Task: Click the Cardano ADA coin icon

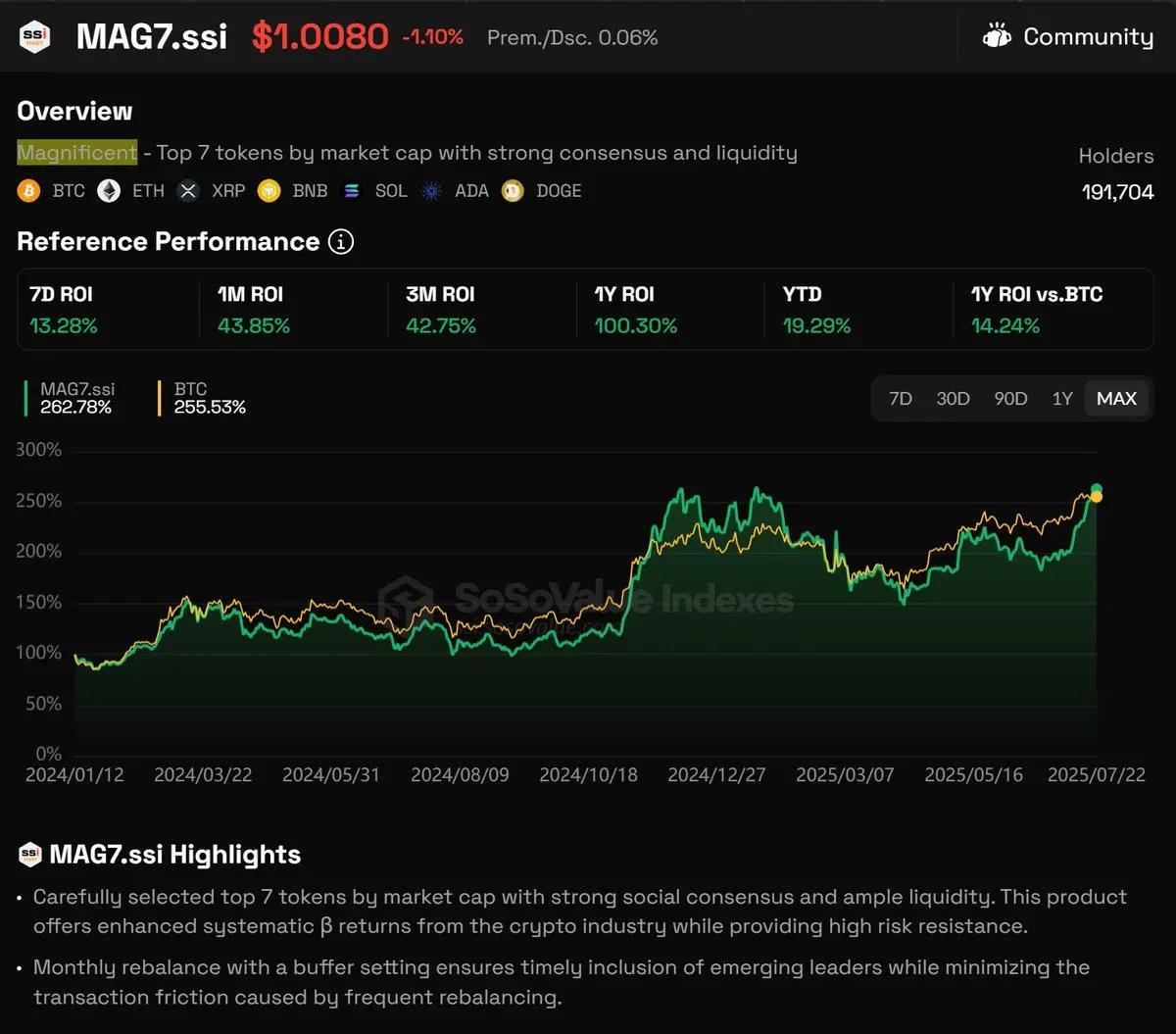Action: pos(431,191)
